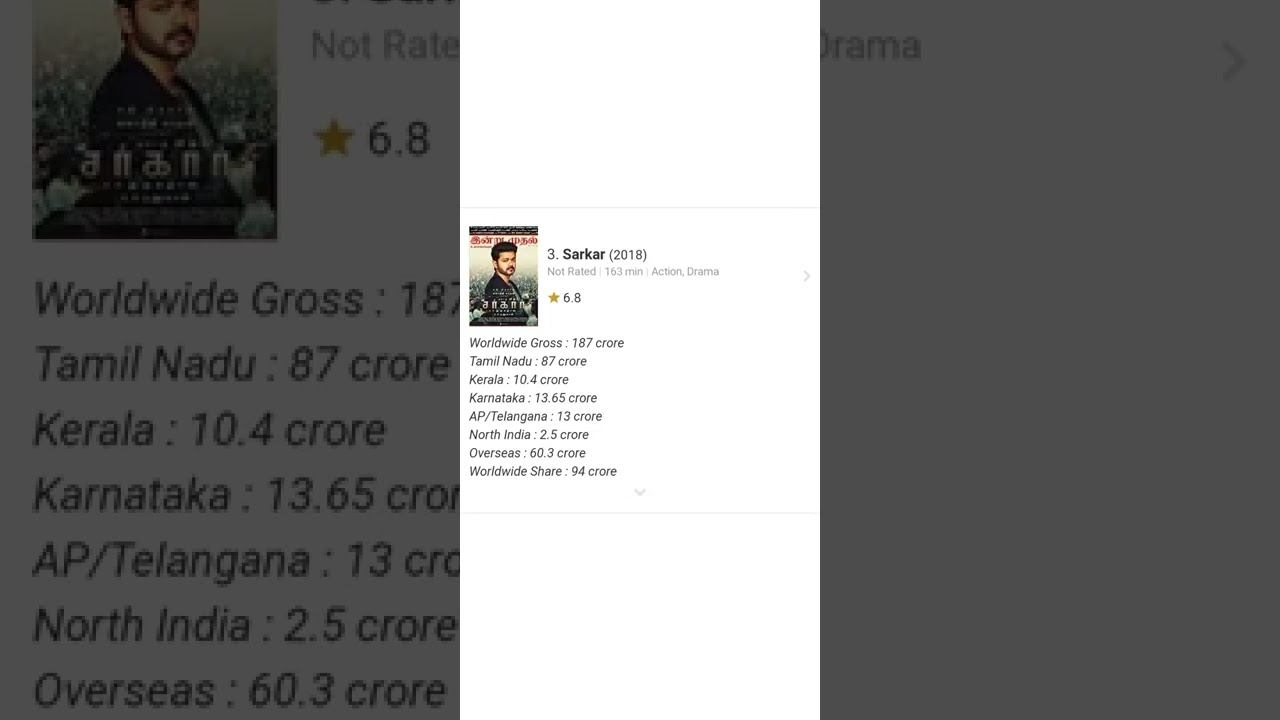This screenshot has height=720, width=1280.
Task: Select the Worldwide Gross : 187 crore line
Action: (x=546, y=343)
